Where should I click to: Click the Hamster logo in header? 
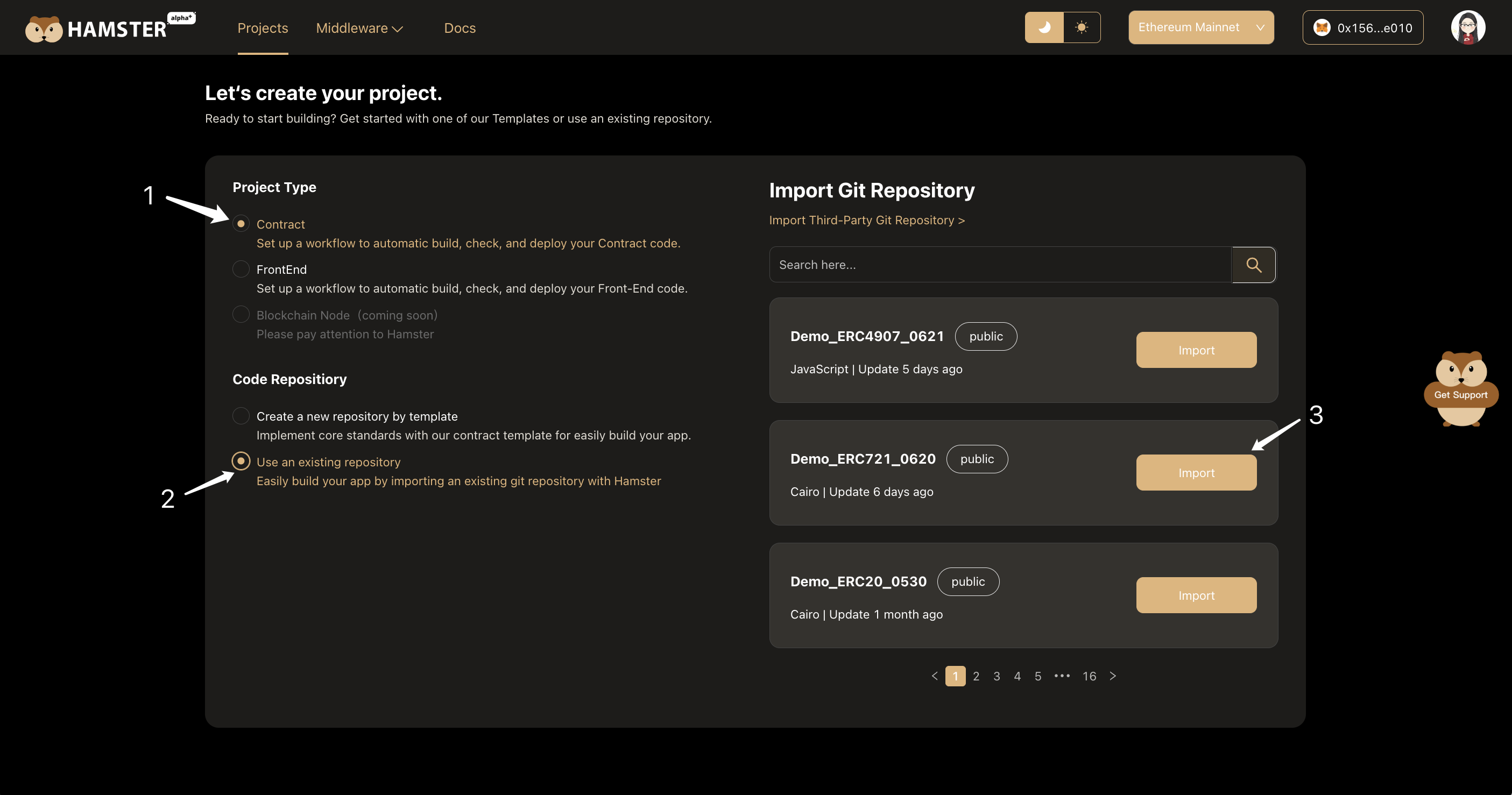pos(96,28)
